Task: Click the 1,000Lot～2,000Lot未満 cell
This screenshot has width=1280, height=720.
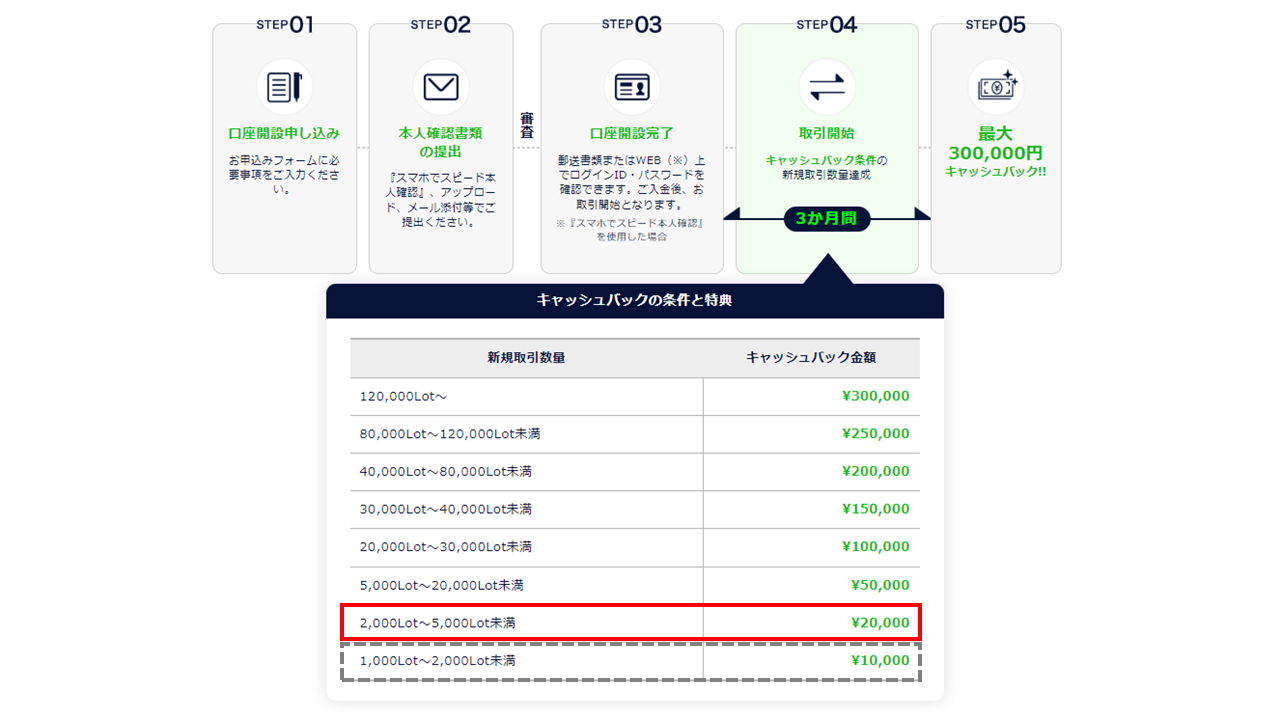Action: pyautogui.click(x=526, y=661)
